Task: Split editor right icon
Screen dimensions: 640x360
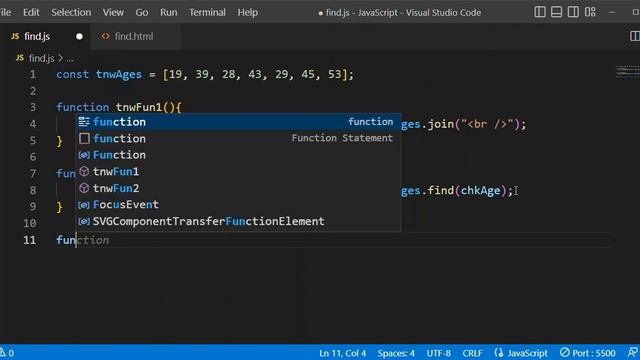Action: (x=635, y=36)
